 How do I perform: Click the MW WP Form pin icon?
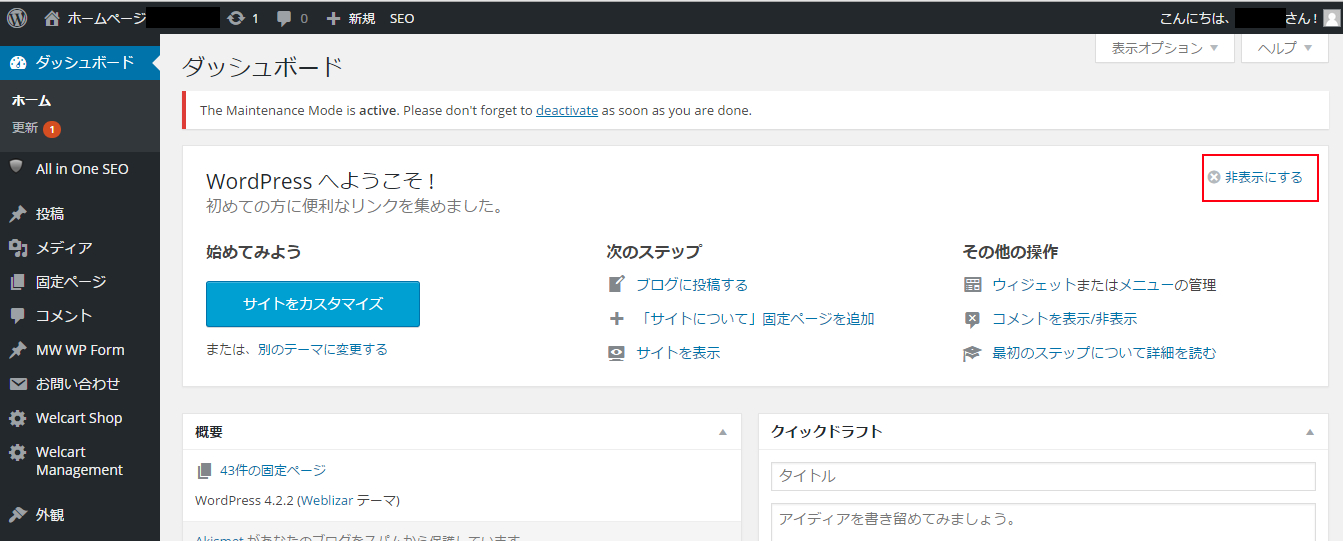coord(18,350)
